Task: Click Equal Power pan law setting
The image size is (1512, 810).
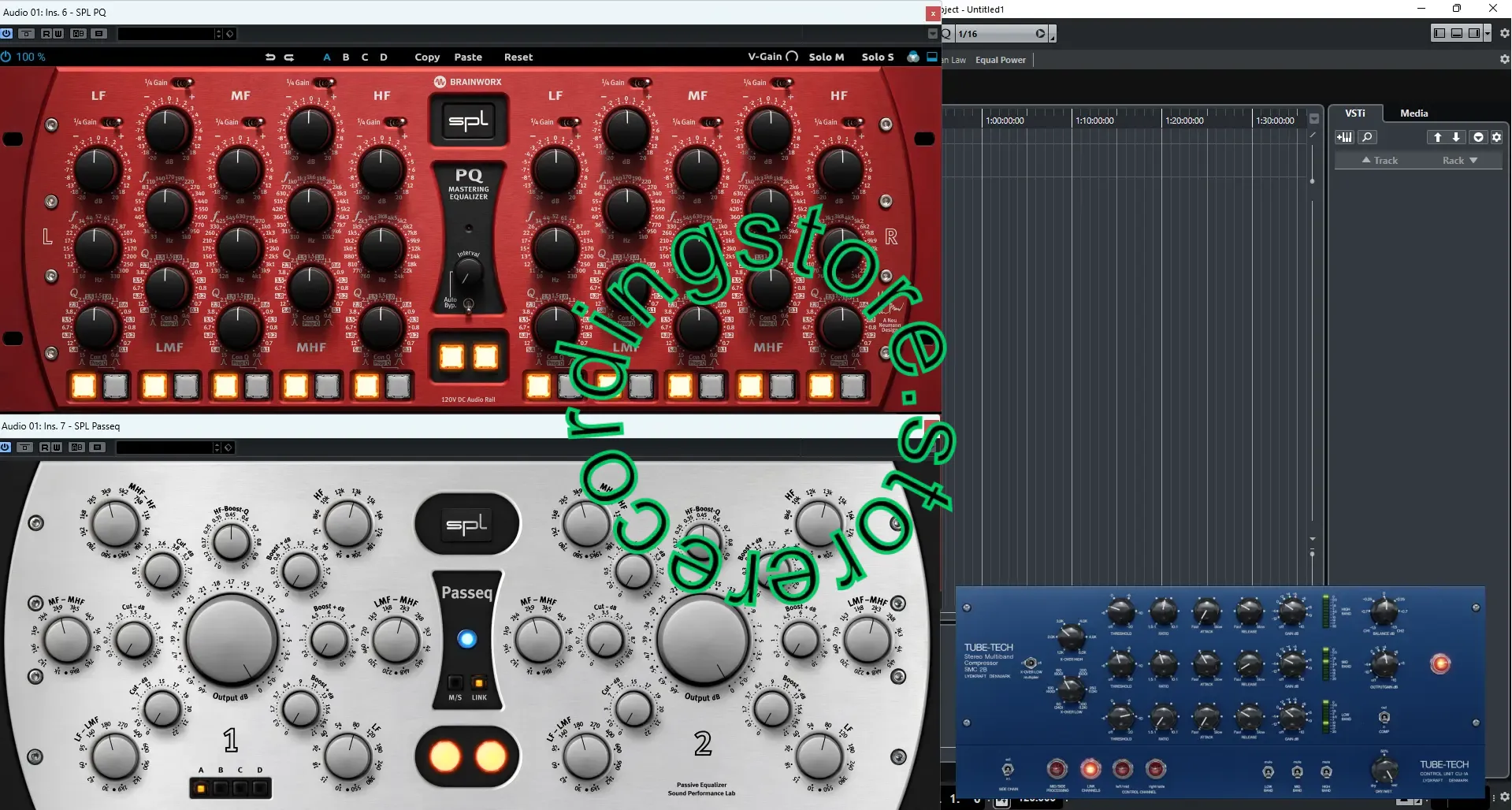Action: pyautogui.click(x=1001, y=60)
